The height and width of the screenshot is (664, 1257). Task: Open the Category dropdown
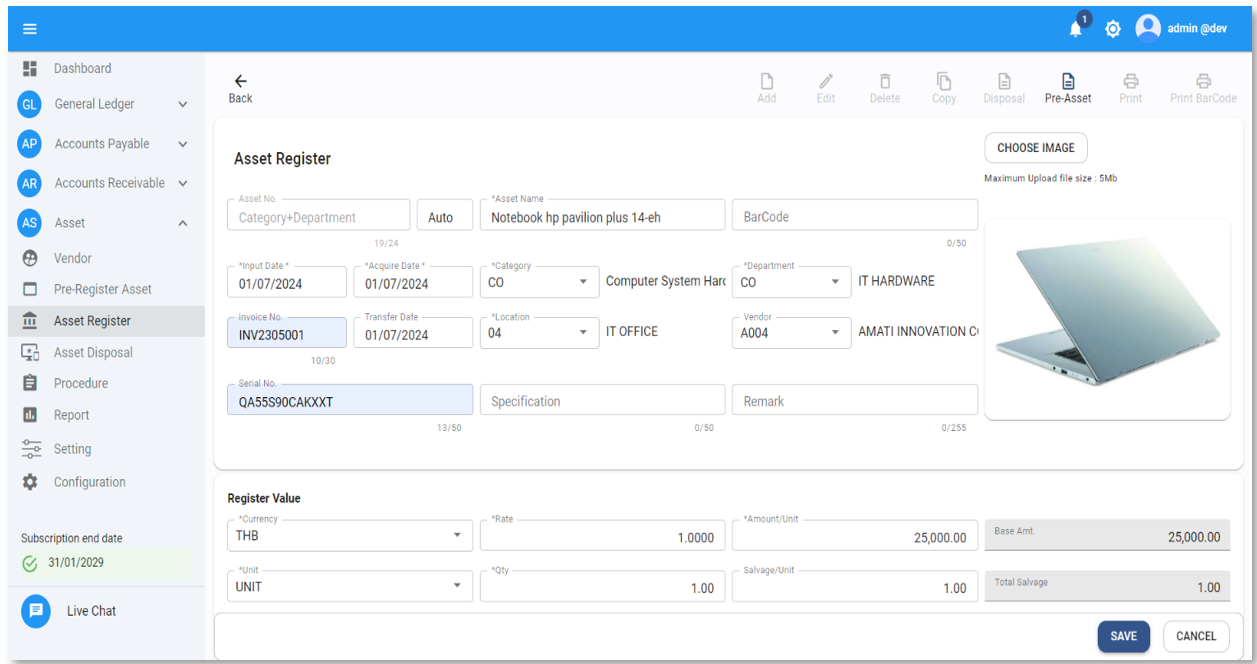(583, 283)
